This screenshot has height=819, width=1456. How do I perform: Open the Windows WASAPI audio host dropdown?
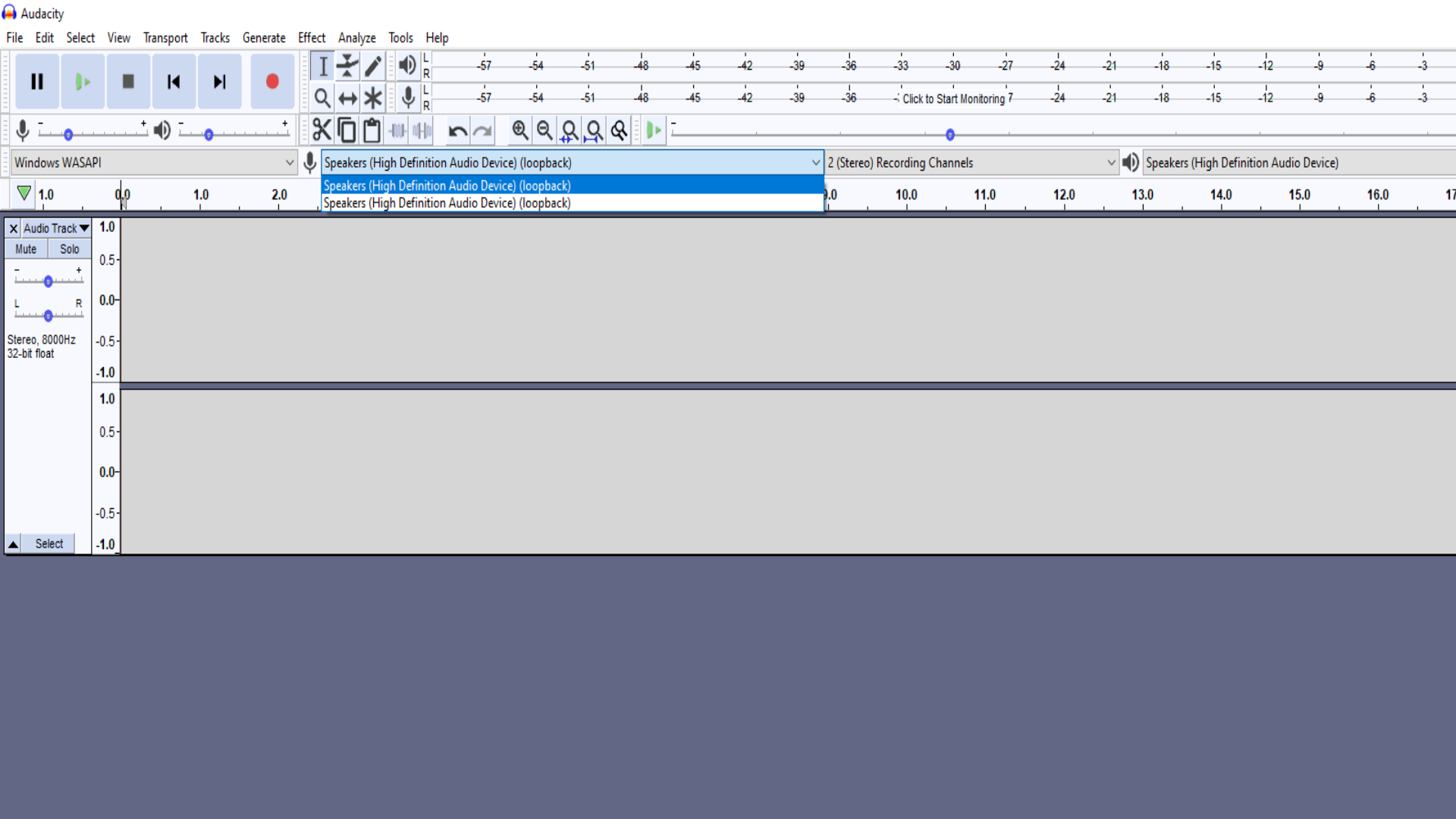coord(154,162)
